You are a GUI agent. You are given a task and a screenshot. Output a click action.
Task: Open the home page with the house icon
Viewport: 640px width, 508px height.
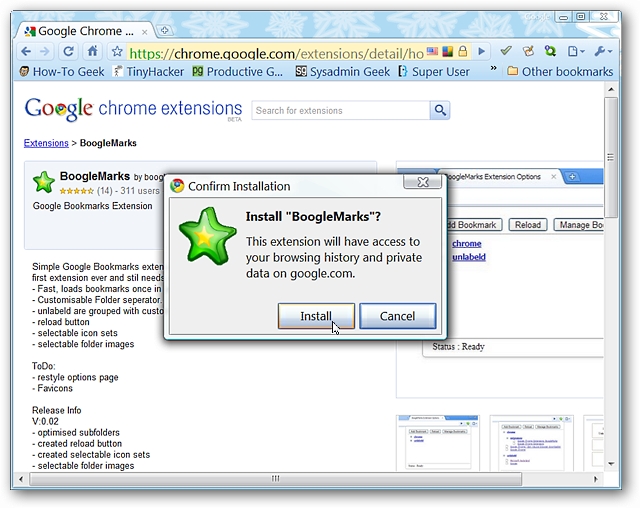pos(93,51)
